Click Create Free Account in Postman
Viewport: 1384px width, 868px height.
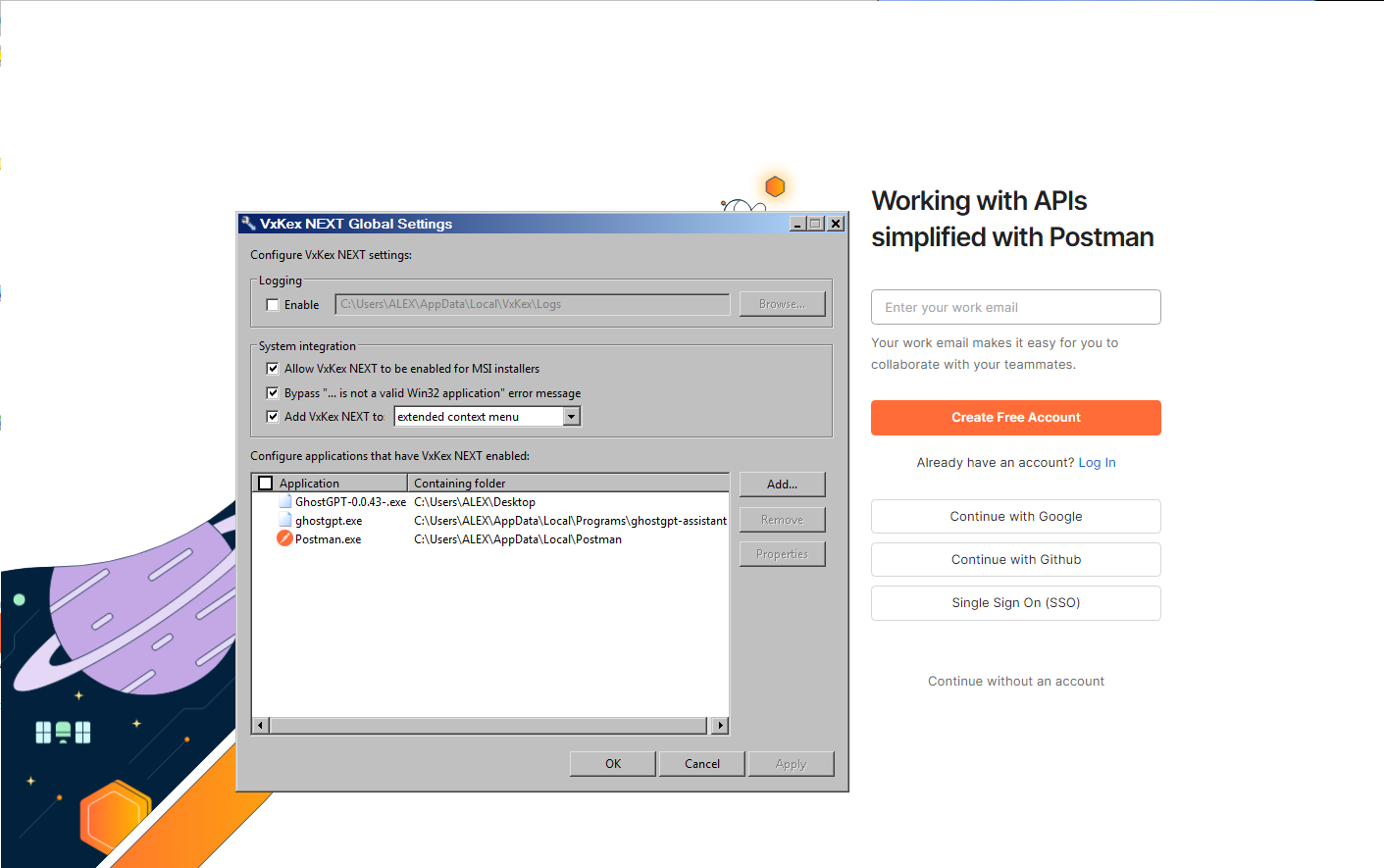(1016, 418)
